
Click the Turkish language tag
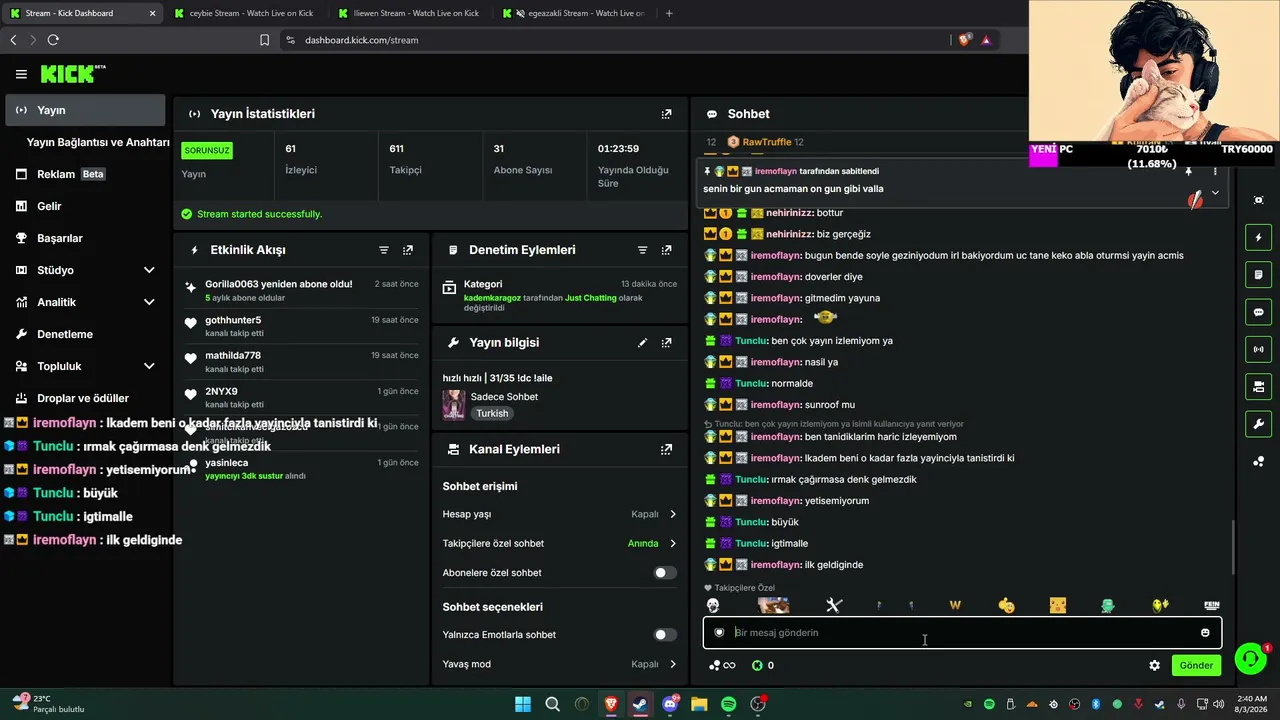[x=492, y=413]
